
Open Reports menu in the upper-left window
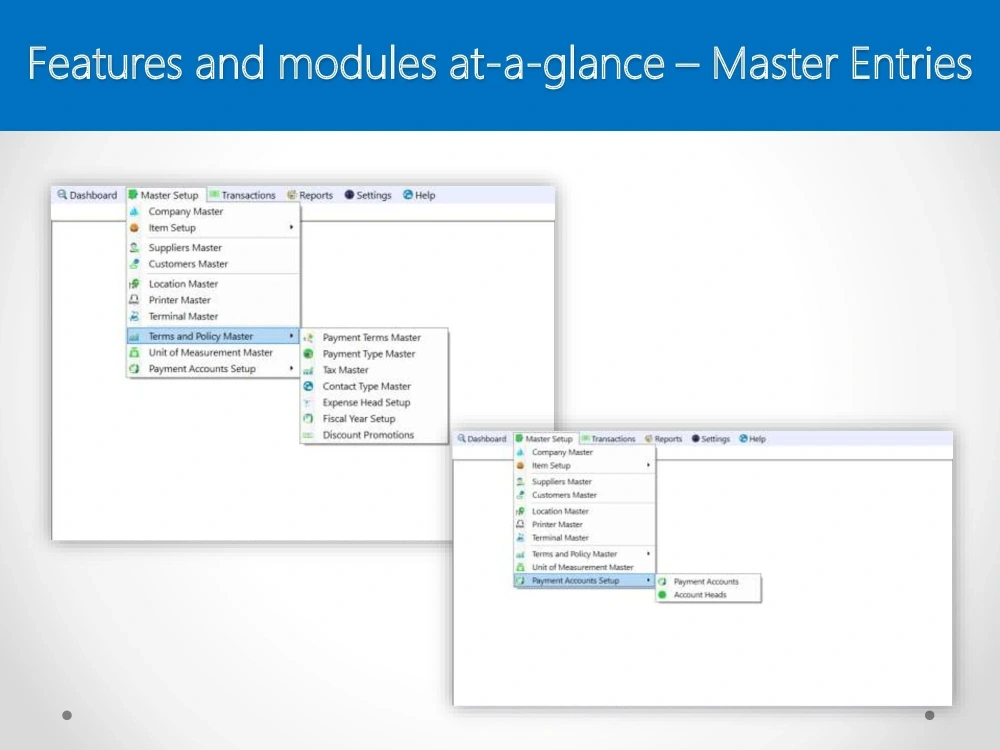point(310,195)
